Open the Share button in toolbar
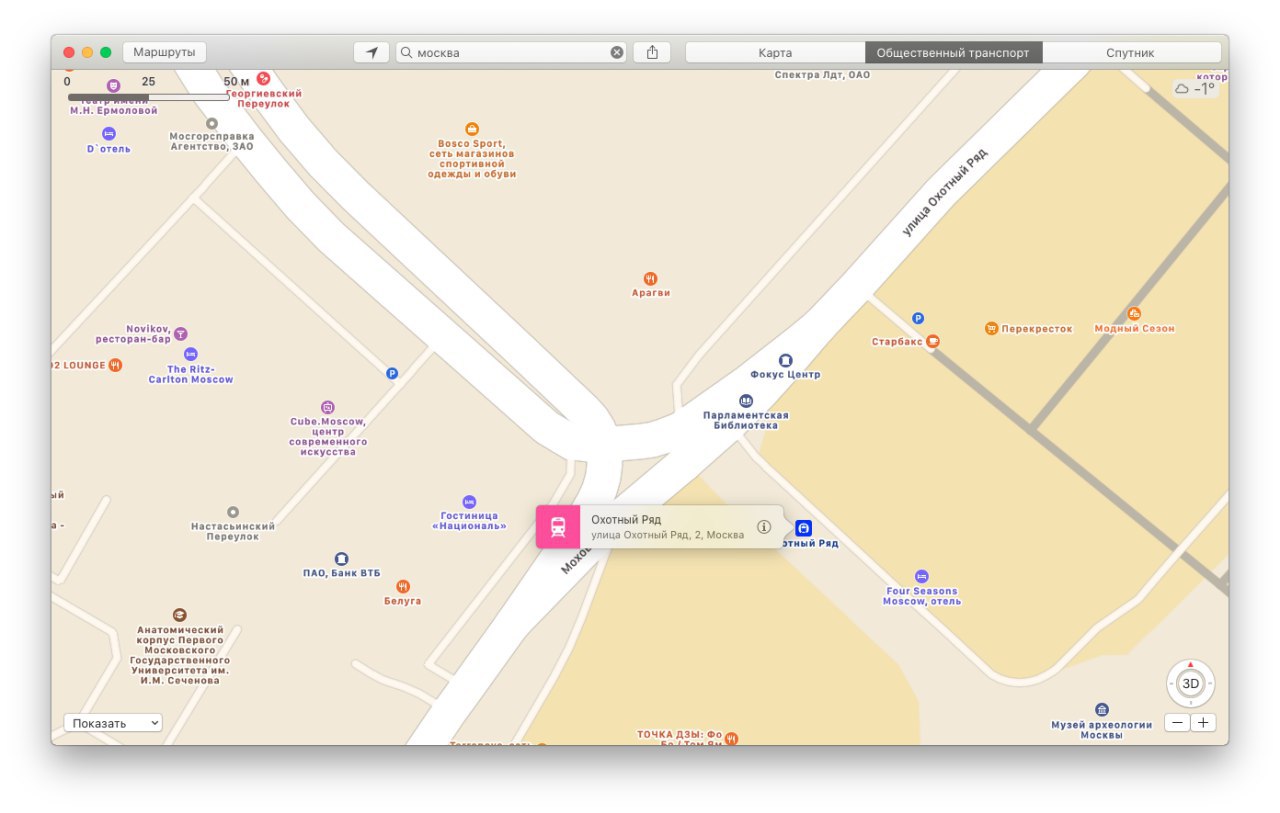 (x=652, y=53)
